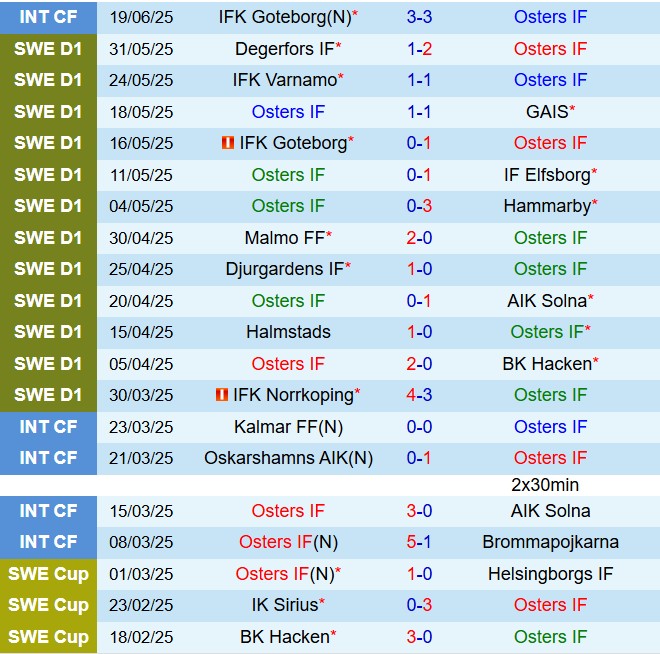660x654 pixels.
Task: Select Helsingborgs IF team name
Action: [x=550, y=574]
